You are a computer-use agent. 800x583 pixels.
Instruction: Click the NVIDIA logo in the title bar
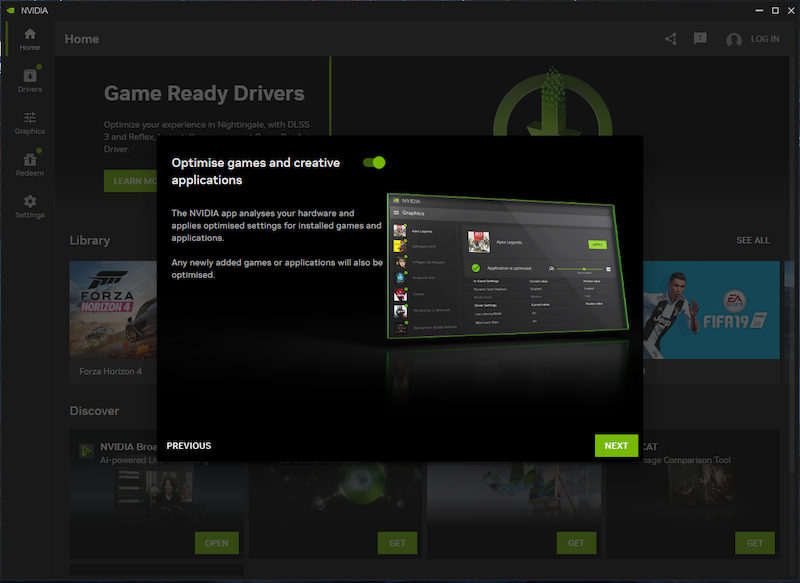click(x=10, y=10)
